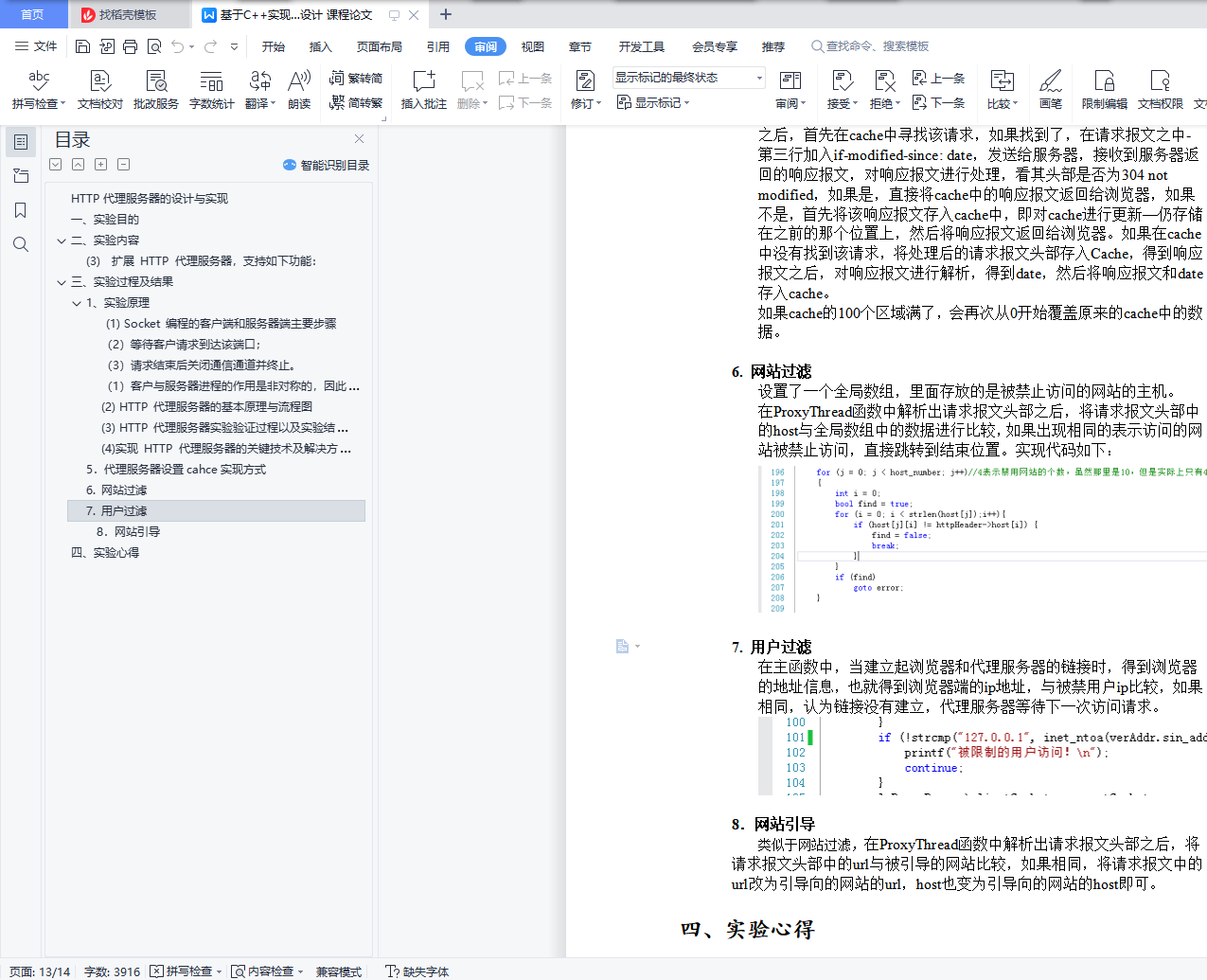Viewport: 1207px width, 980px height.
Task: Open the chapter navigation icon in sidebar
Action: 21,176
